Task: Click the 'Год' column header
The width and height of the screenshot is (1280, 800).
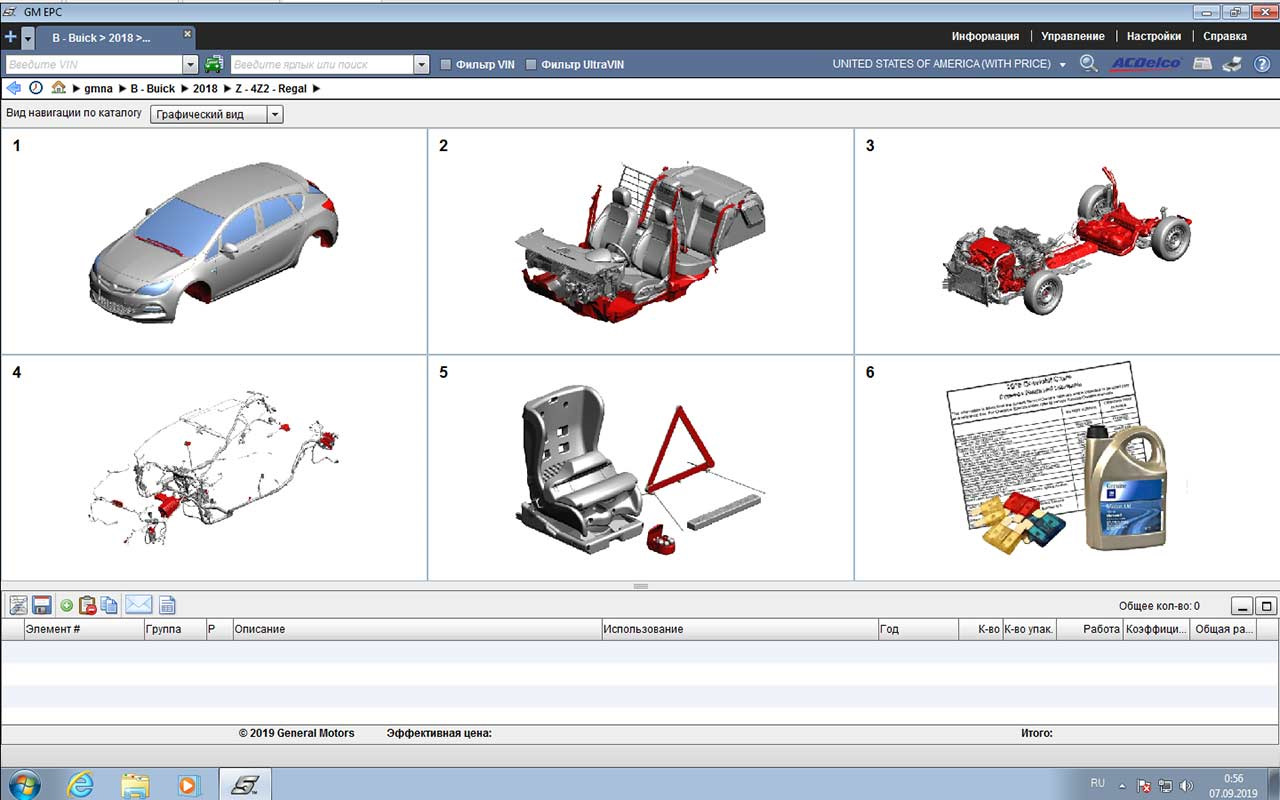Action: click(x=918, y=629)
